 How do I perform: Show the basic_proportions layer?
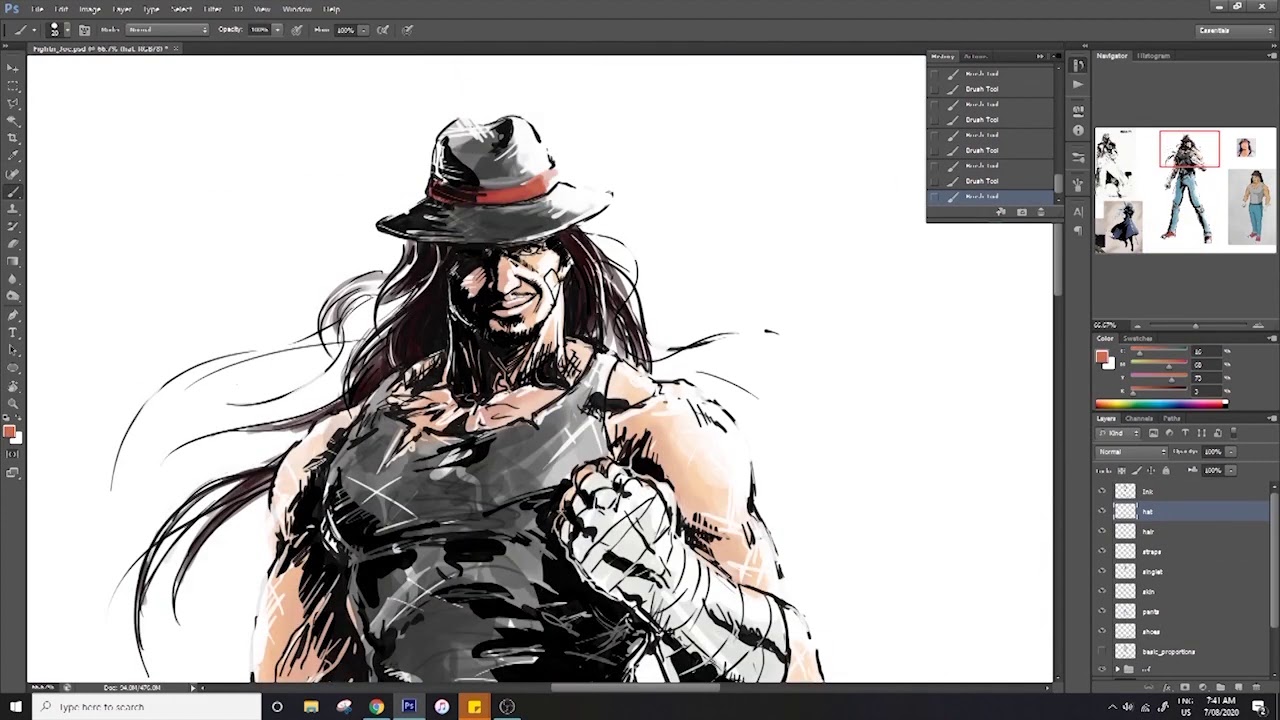tap(1102, 651)
